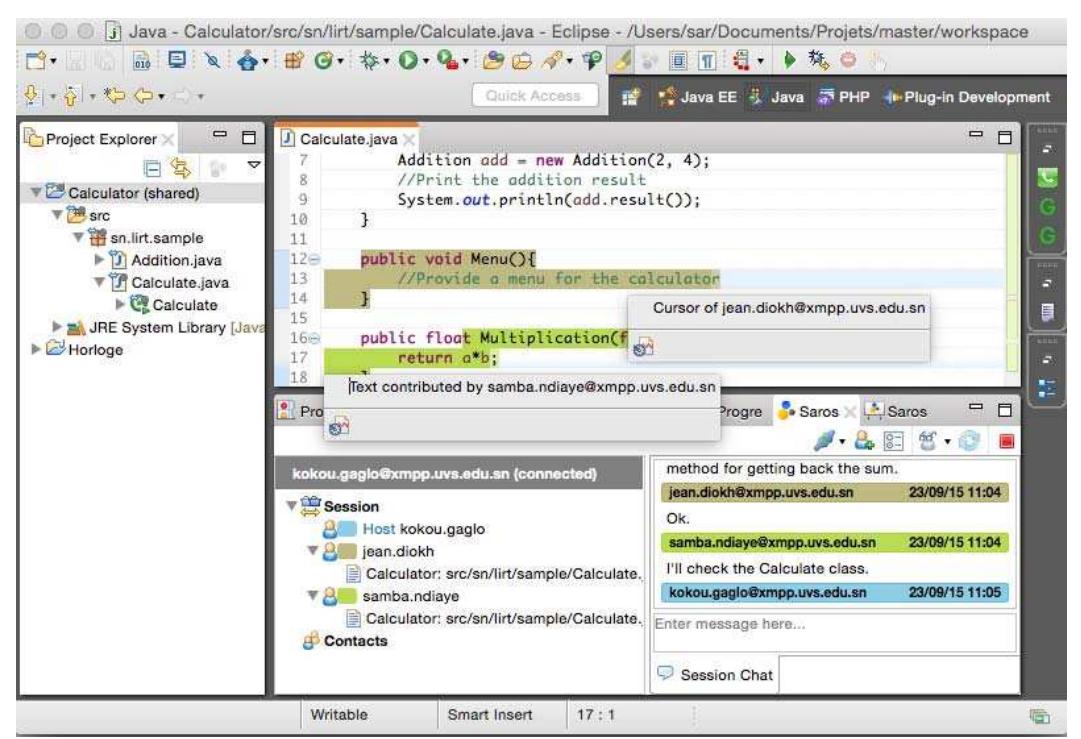The width and height of the screenshot is (1081, 739).
Task: Open the Project Explorer View Menu triangle
Action: click(x=254, y=165)
